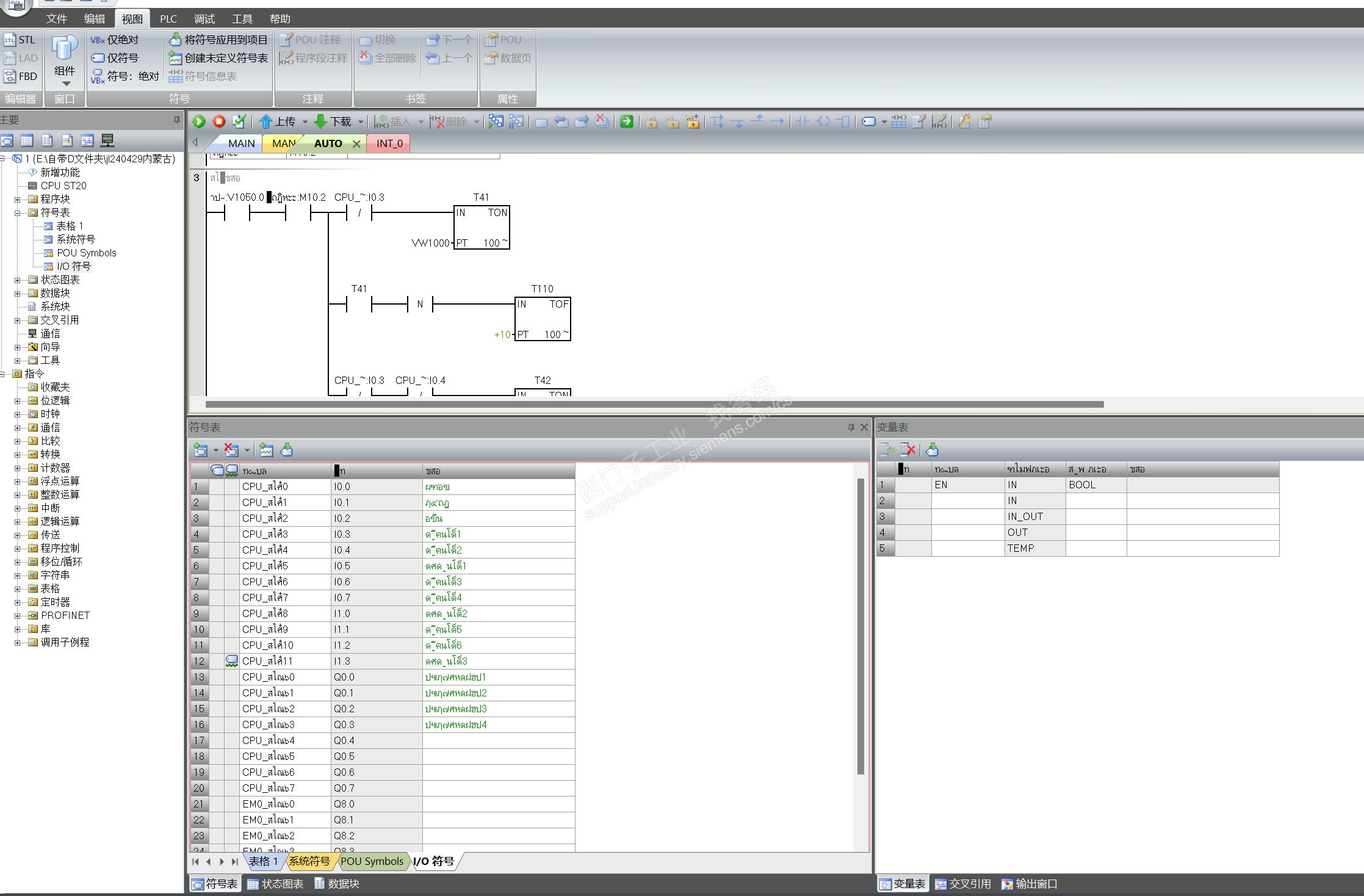Click the cross reference panel button
This screenshot has width=1364, height=896.
tap(963, 884)
